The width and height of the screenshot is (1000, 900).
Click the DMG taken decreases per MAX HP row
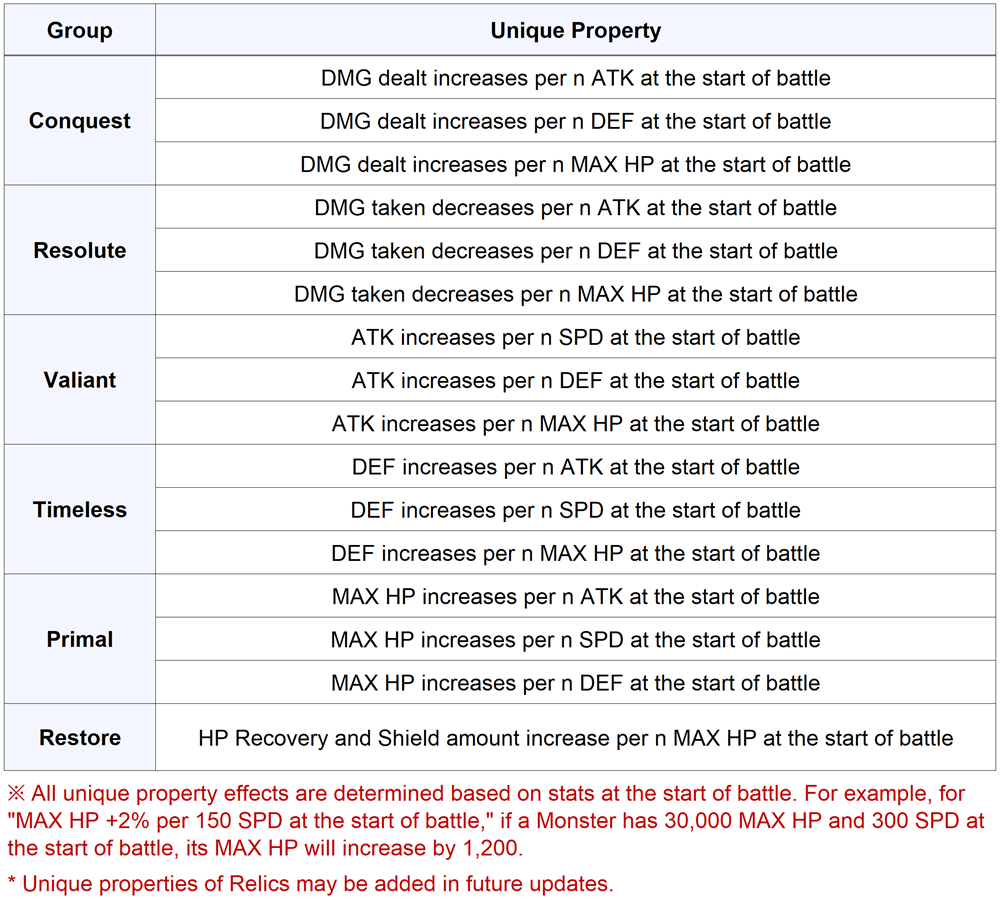pyautogui.click(x=575, y=294)
